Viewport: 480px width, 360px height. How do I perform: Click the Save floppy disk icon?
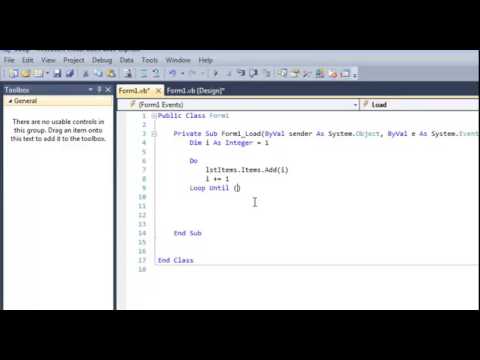pyautogui.click(x=58, y=73)
